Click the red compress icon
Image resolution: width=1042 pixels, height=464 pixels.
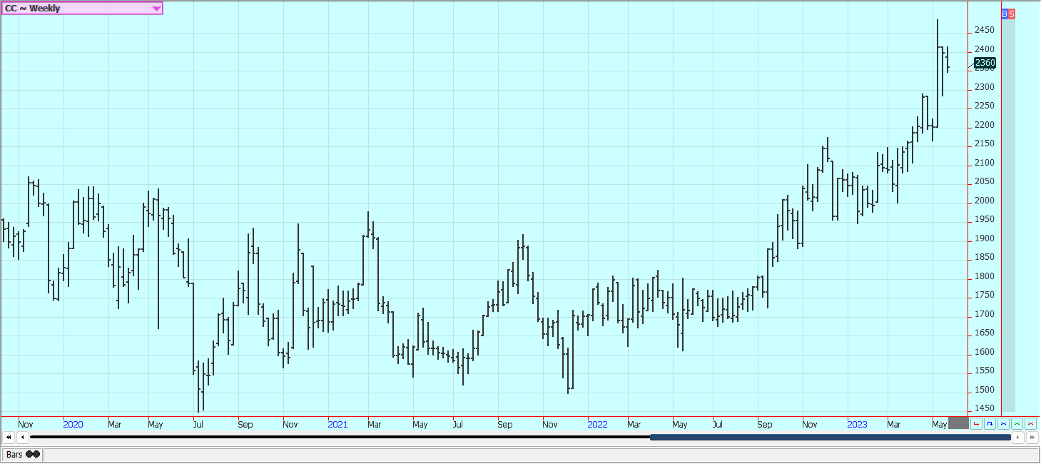(x=1031, y=424)
